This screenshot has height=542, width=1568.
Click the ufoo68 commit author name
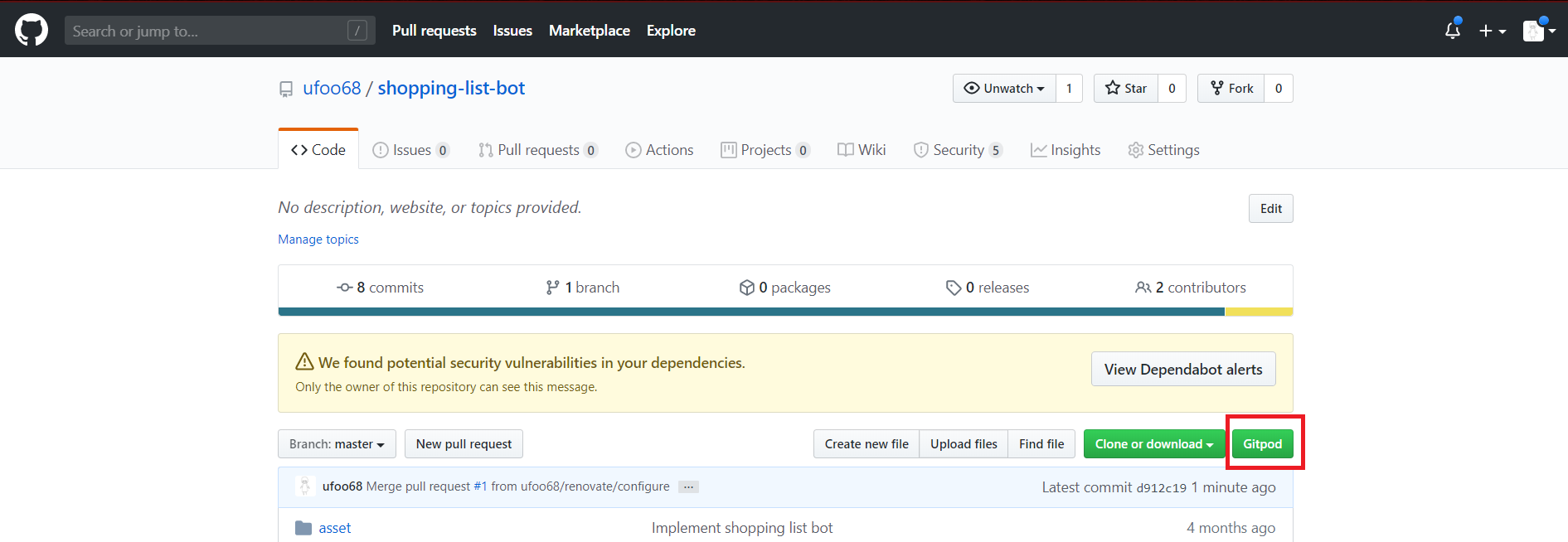[x=342, y=486]
